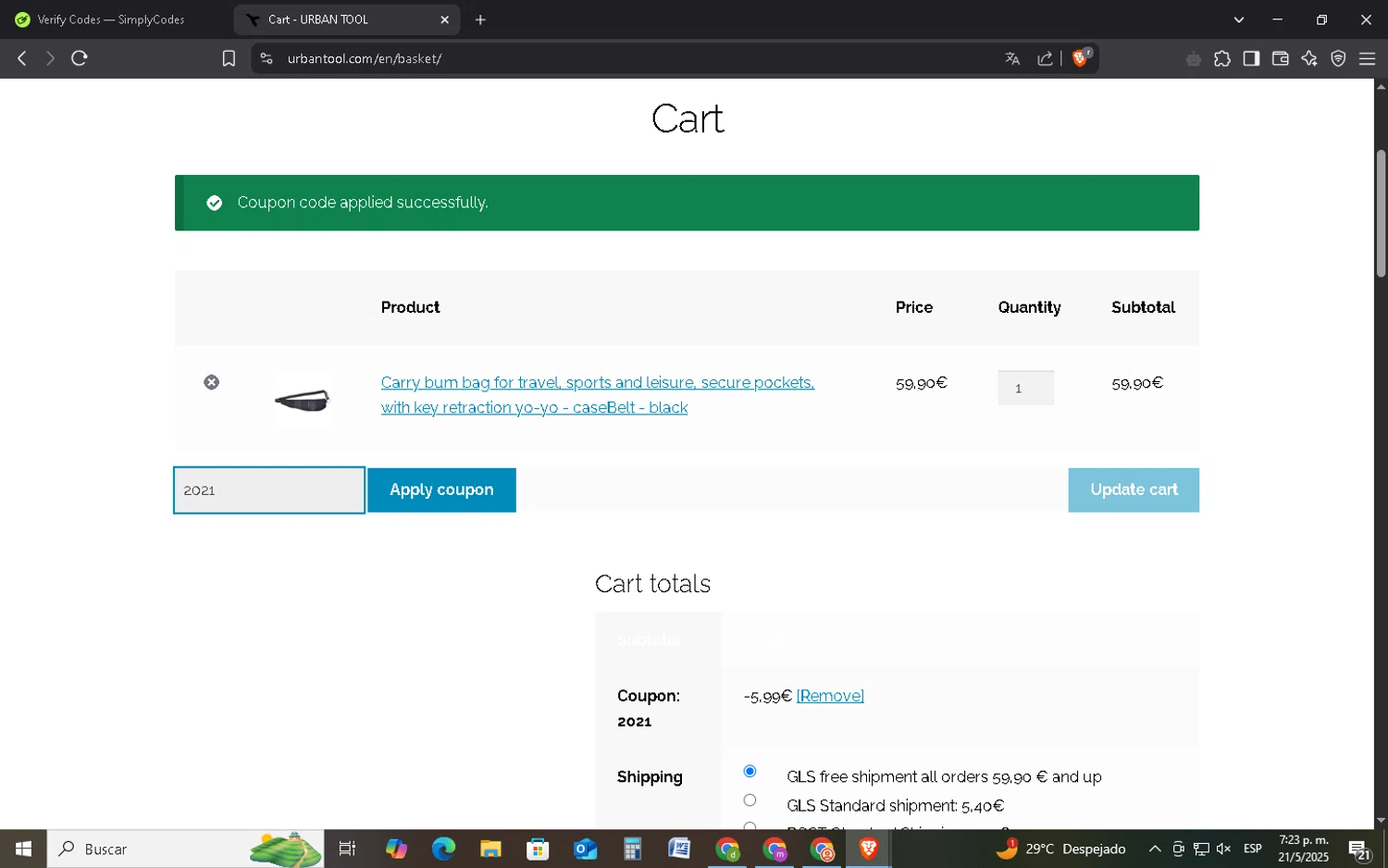Open Word from taskbar

coord(679,849)
